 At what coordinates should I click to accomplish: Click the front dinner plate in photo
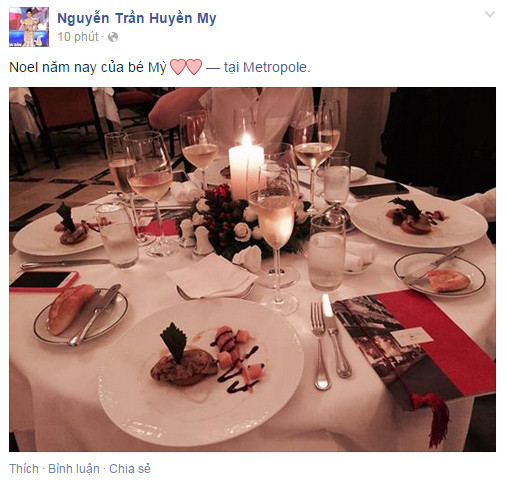click(x=201, y=367)
